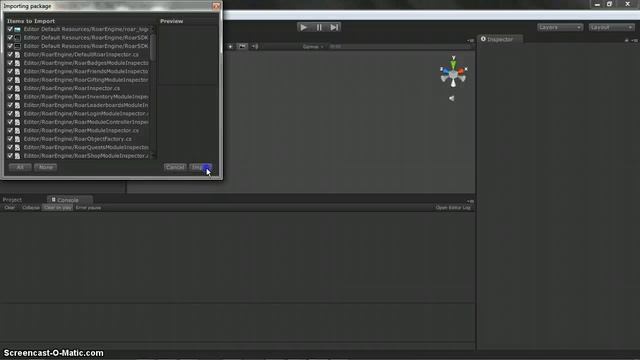Image resolution: width=640 pixels, height=360 pixels.
Task: Click Import in the Importing package dialog
Action: coord(201,167)
